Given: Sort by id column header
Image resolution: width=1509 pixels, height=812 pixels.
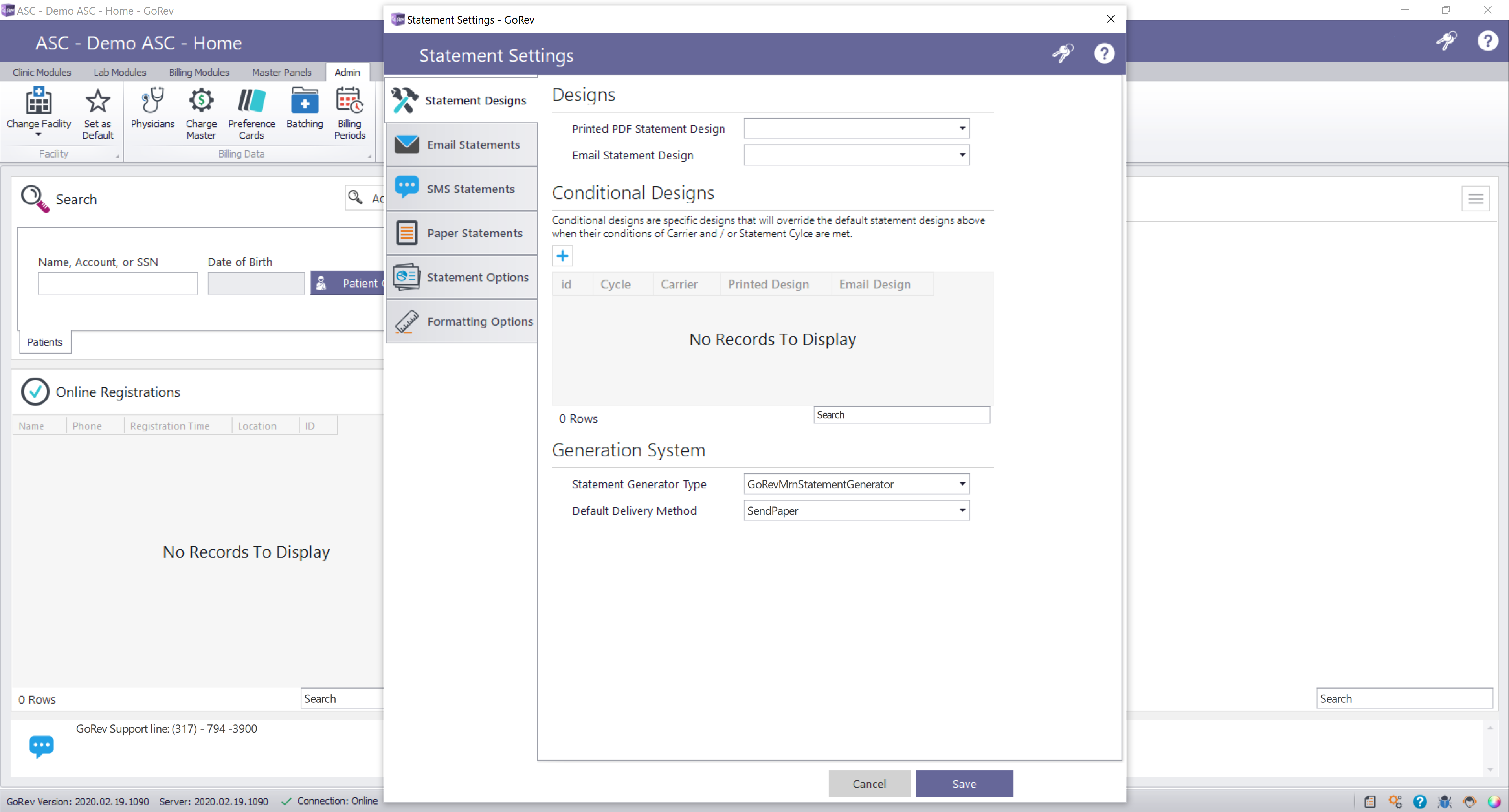Looking at the screenshot, I should [572, 284].
